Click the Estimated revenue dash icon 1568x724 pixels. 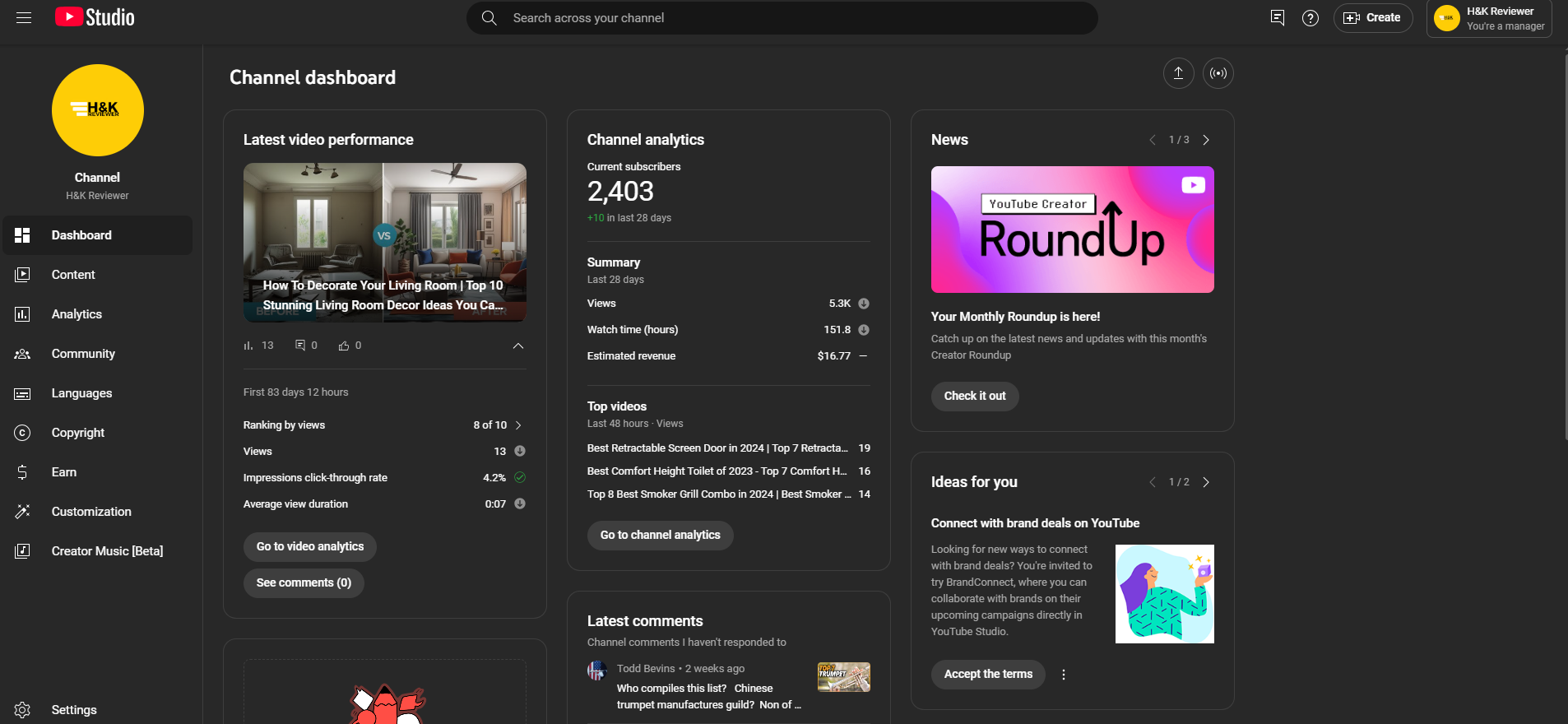point(863,356)
